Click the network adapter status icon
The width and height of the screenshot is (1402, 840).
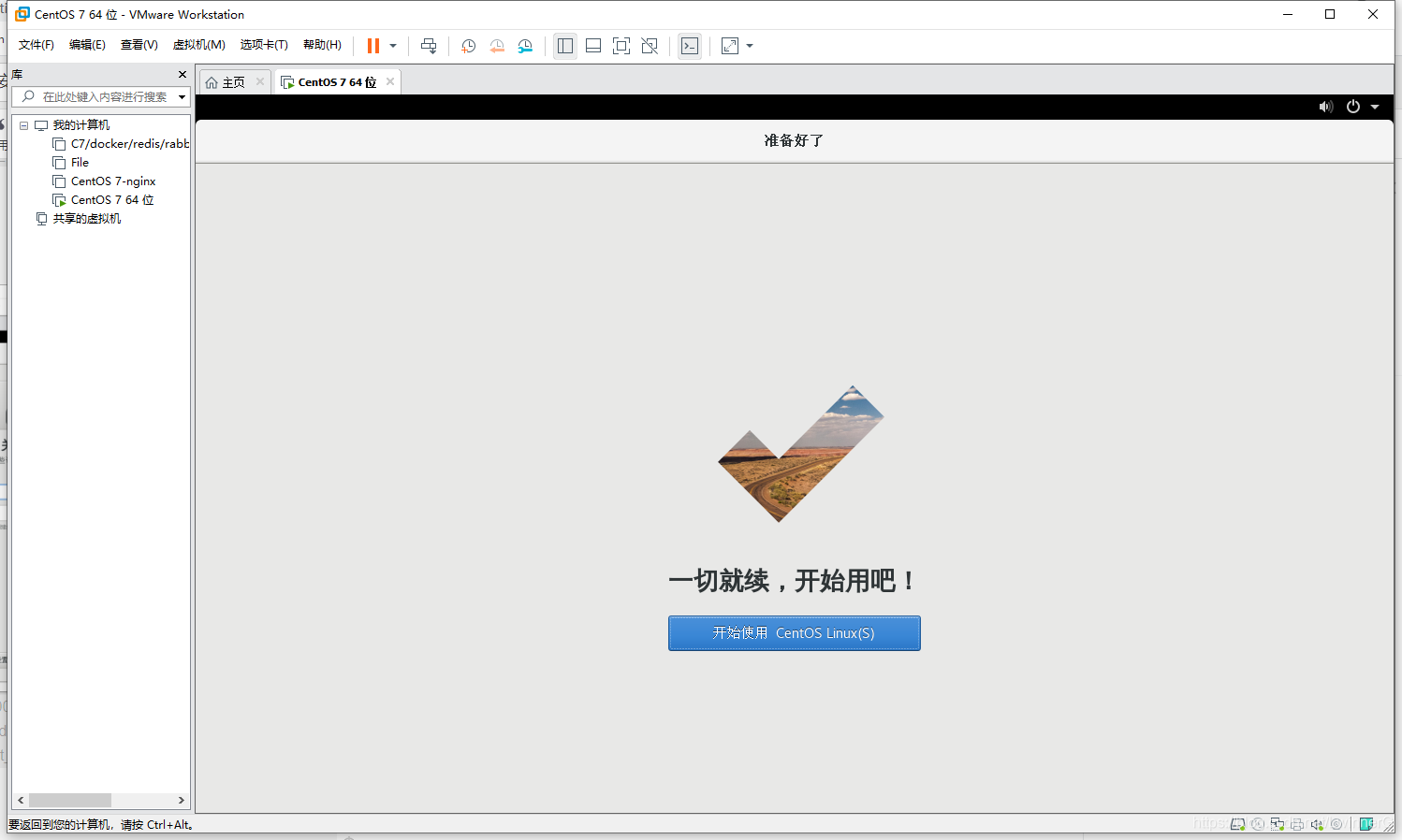[x=1278, y=824]
